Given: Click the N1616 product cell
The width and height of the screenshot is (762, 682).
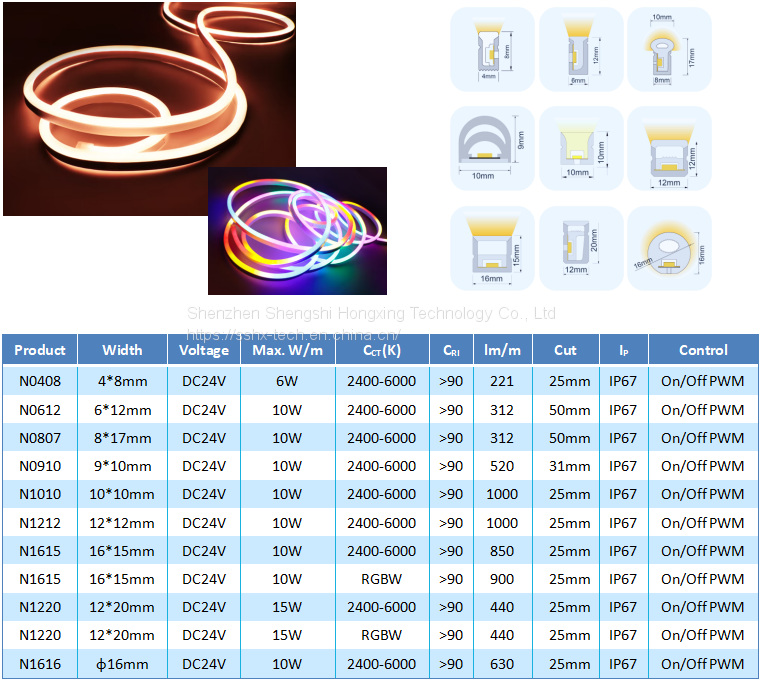Looking at the screenshot, I should coord(40,664).
